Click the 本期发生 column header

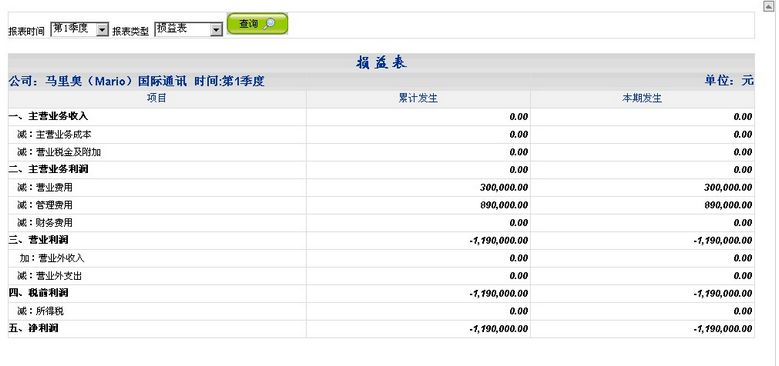[642, 98]
